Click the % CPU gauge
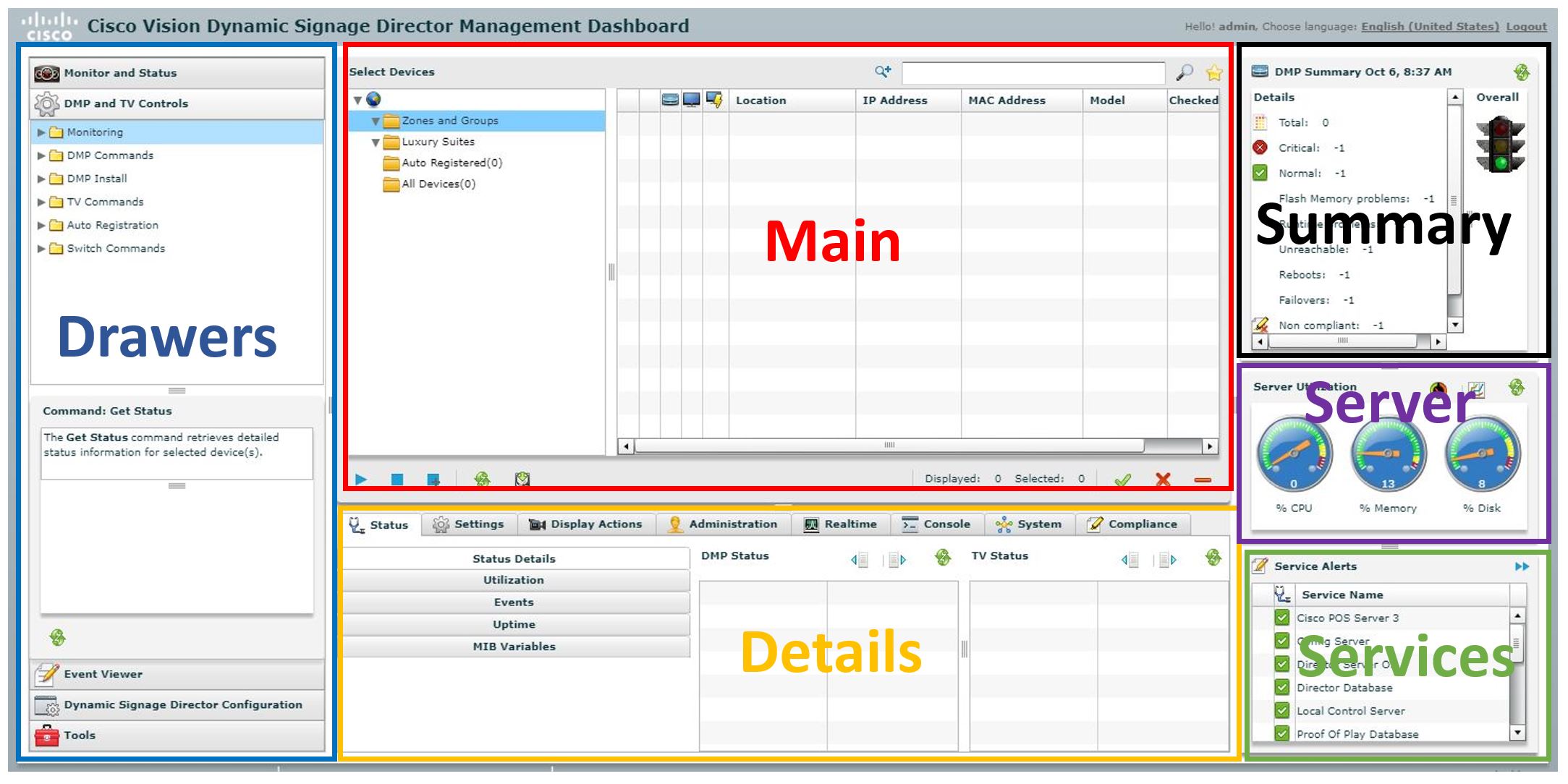Screen dimensions: 1568x784 pos(1294,454)
